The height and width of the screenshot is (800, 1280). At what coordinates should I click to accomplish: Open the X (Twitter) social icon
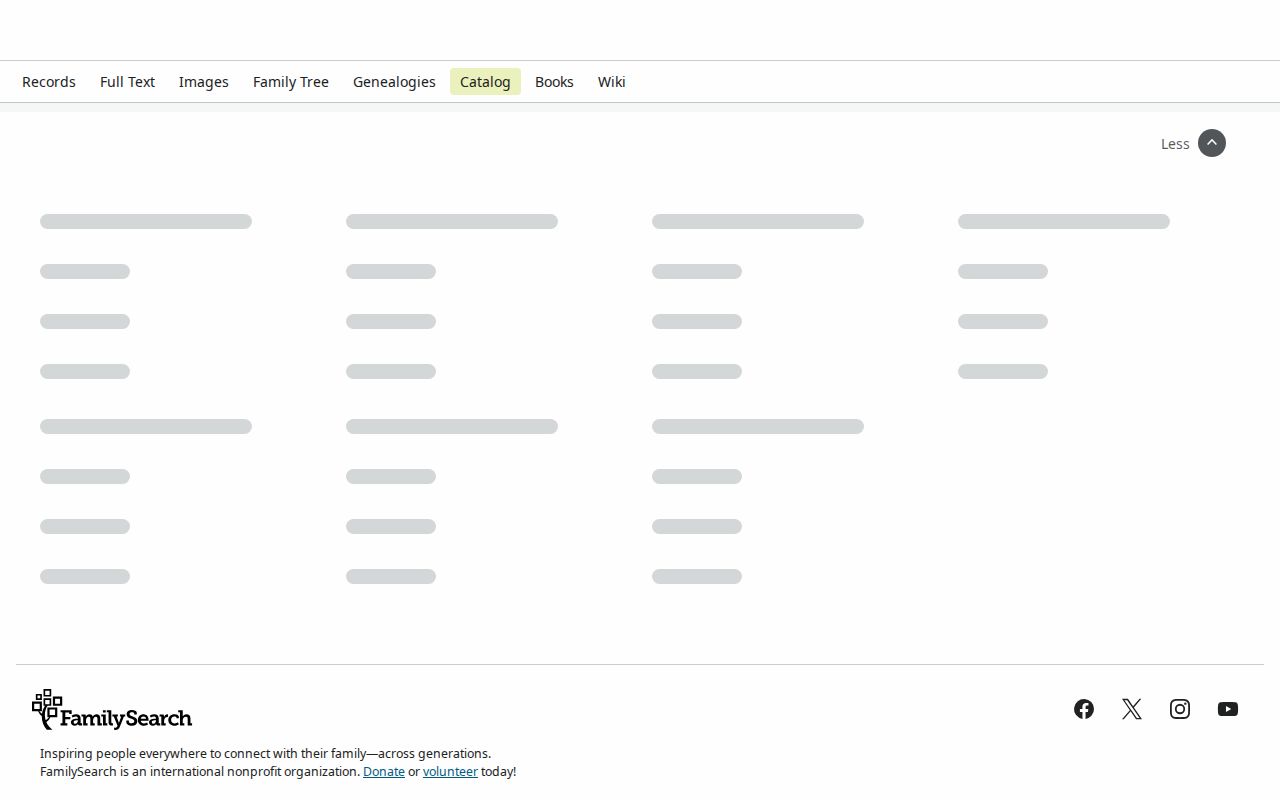pos(1132,709)
